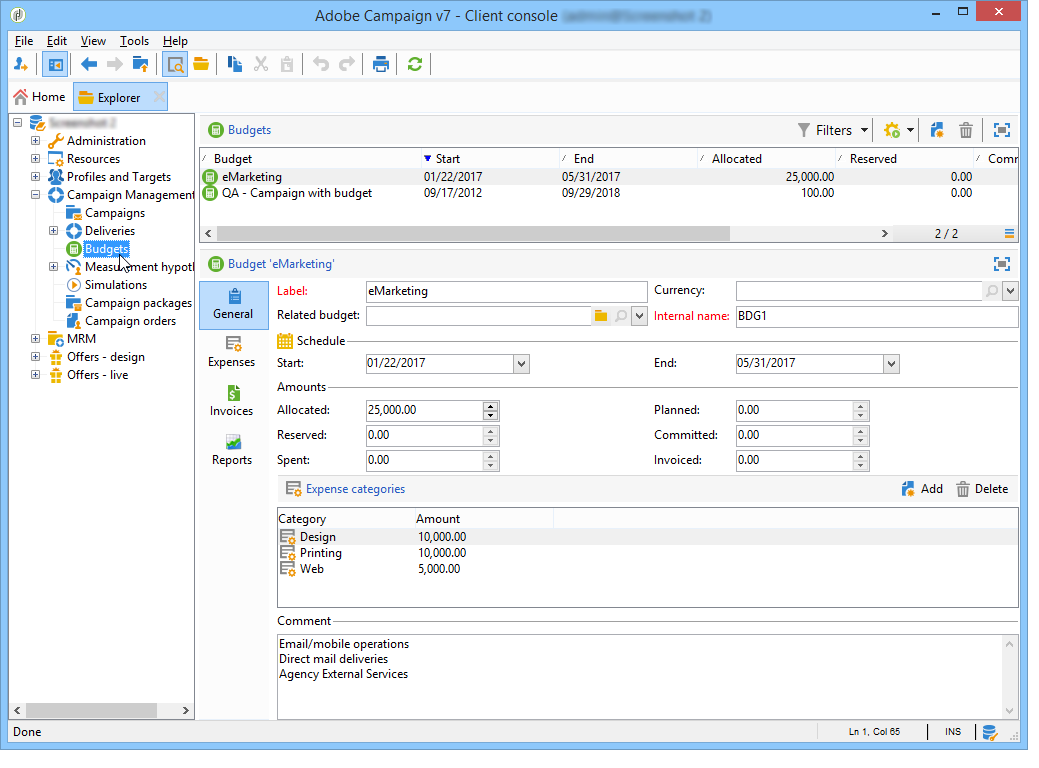This screenshot has width=1039, height=768.
Task: Open the End date dropdown
Action: 891,364
